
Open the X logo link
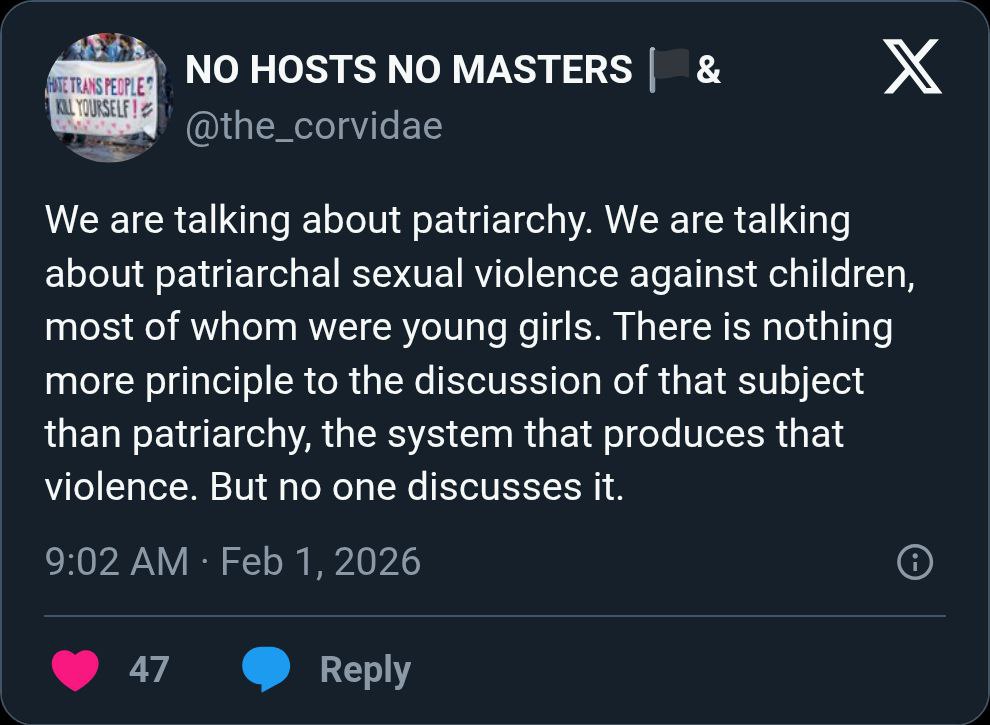point(912,66)
